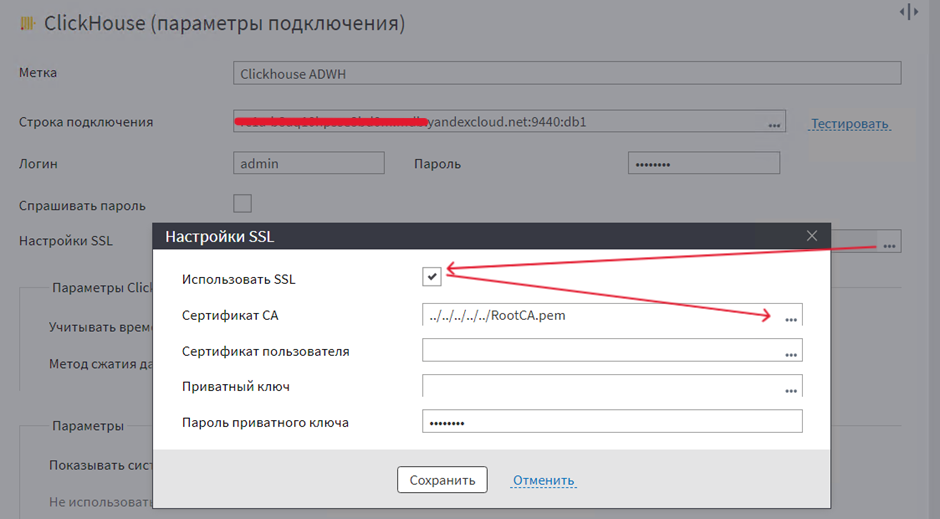Click the Метка label
Image resolution: width=940 pixels, height=519 pixels.
pos(38,73)
